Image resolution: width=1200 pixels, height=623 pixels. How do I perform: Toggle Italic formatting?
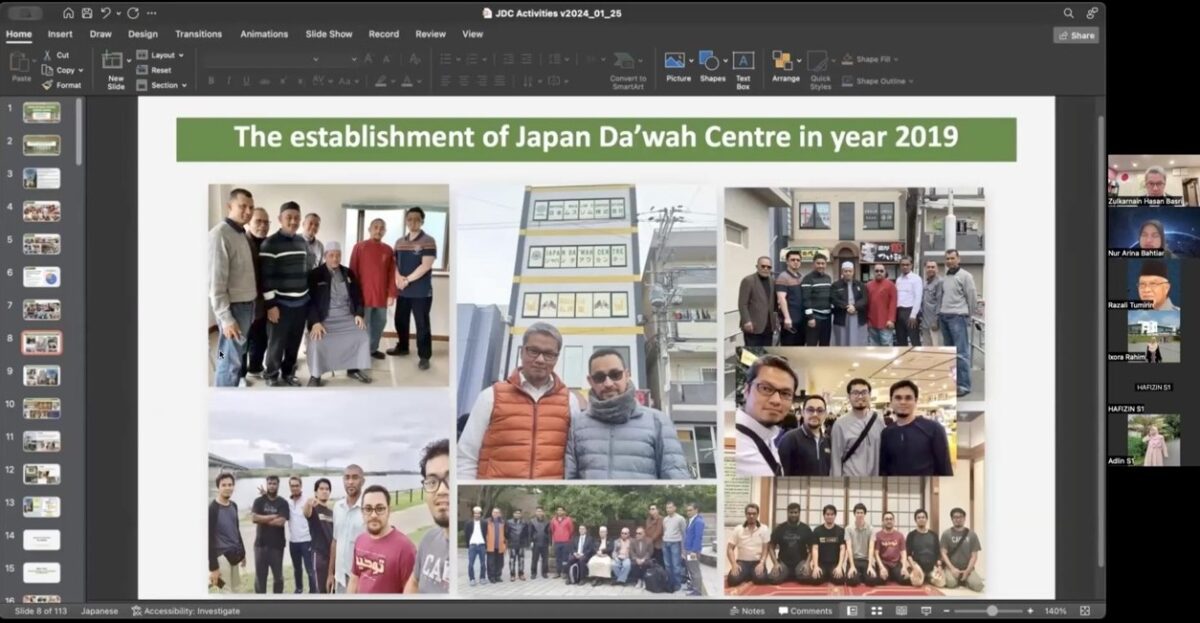click(229, 81)
